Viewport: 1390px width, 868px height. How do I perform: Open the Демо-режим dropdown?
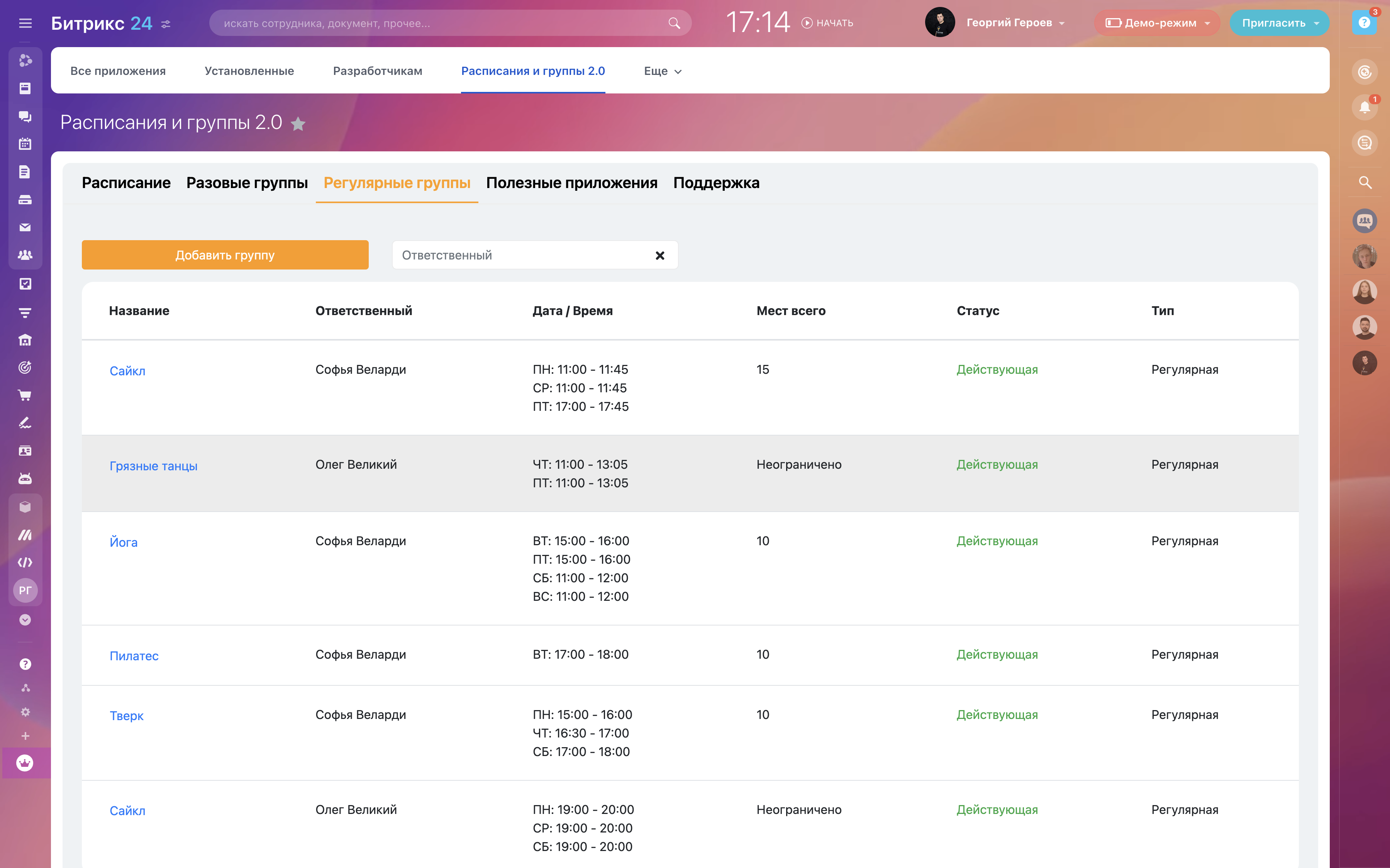coord(1157,23)
